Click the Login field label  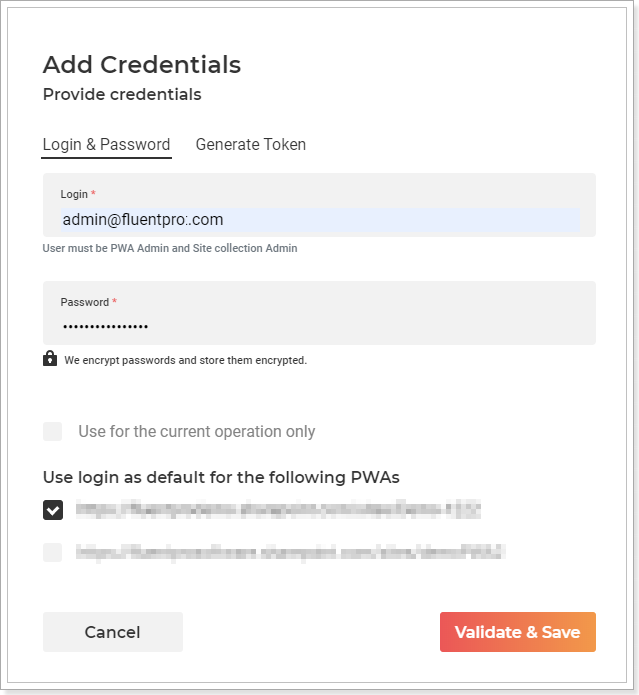tap(74, 194)
